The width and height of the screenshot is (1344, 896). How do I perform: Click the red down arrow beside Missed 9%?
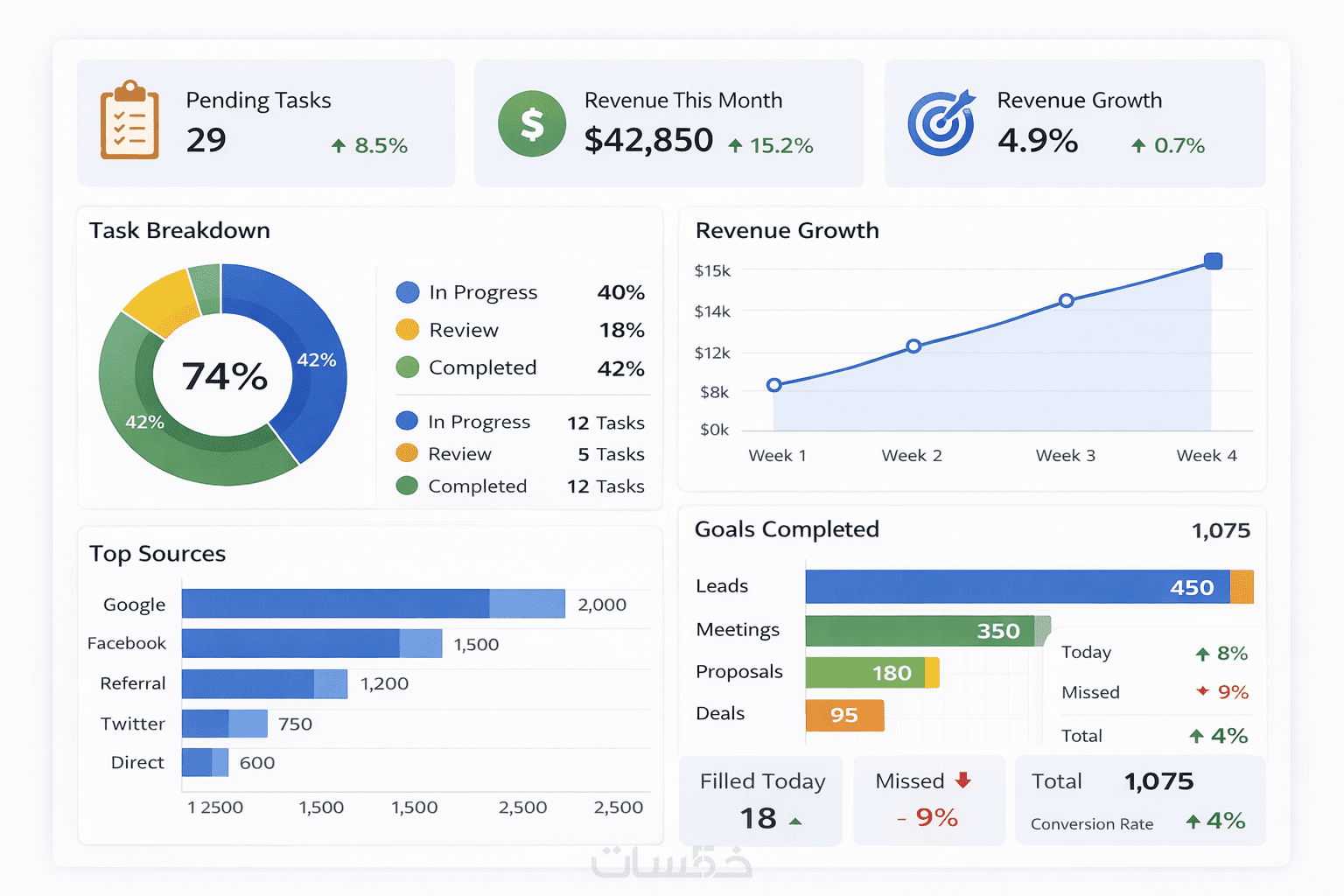point(1203,691)
